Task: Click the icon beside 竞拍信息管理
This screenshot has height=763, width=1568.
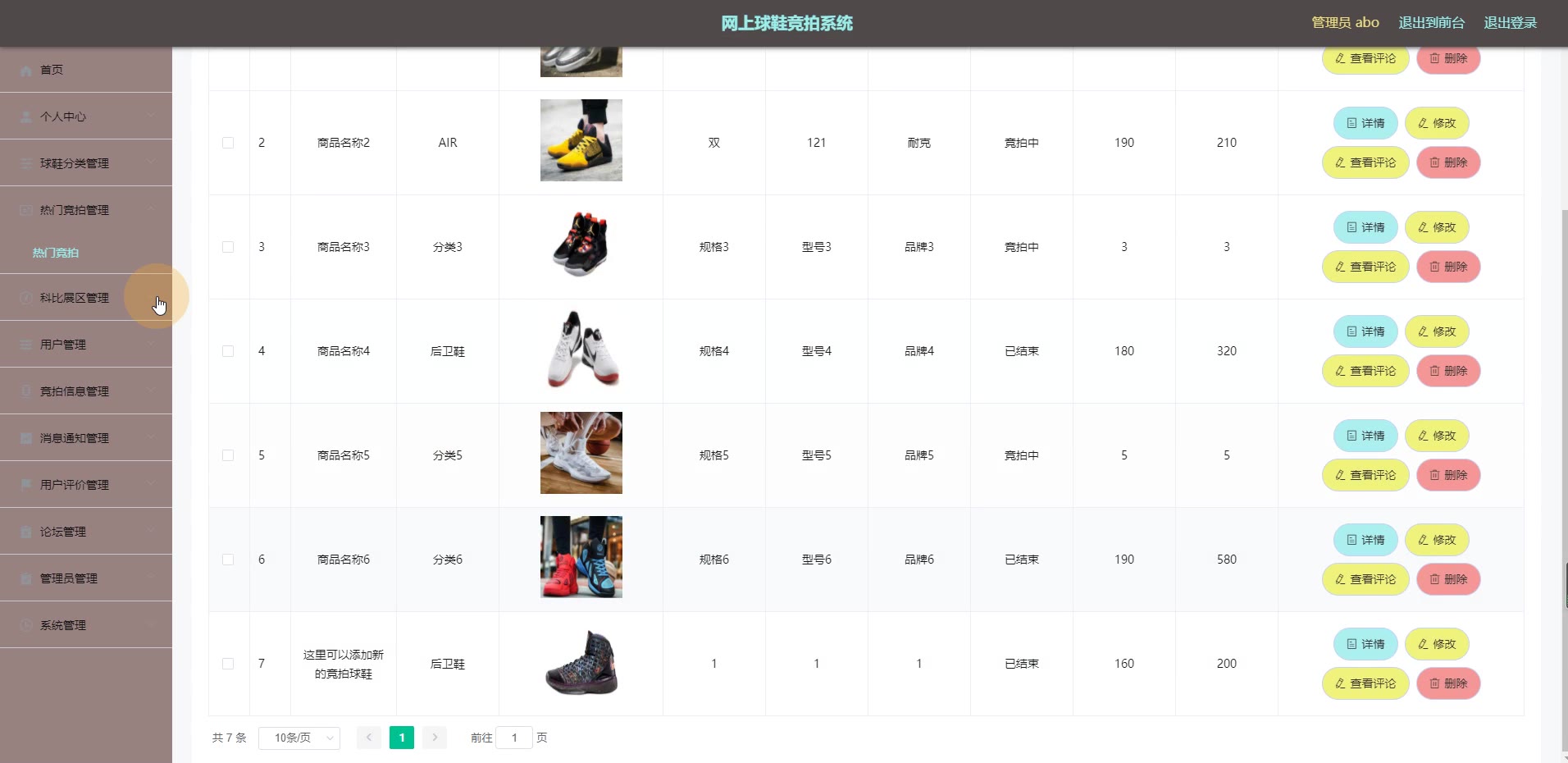Action: coord(26,392)
